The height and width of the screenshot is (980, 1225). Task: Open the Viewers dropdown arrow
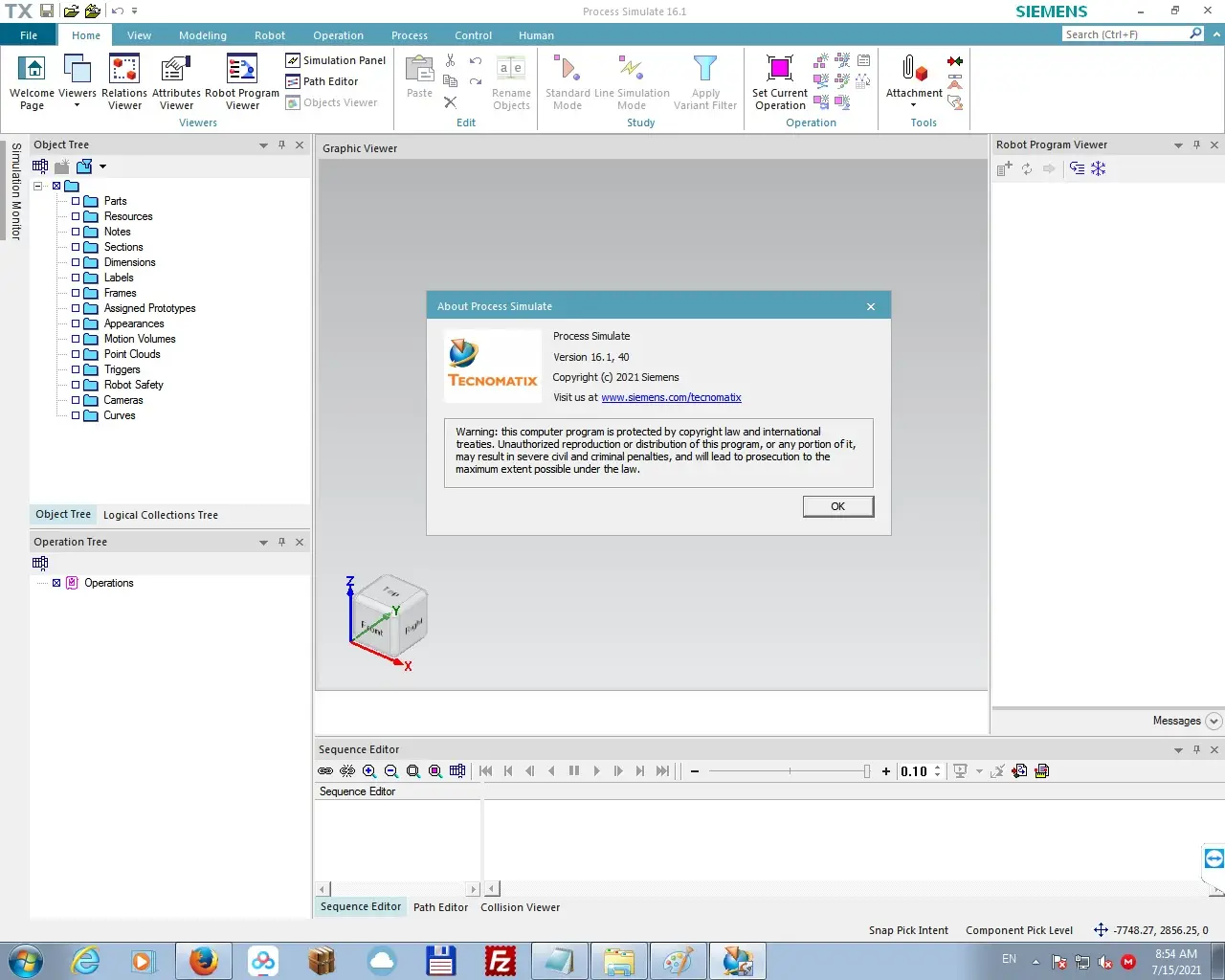pos(78,105)
